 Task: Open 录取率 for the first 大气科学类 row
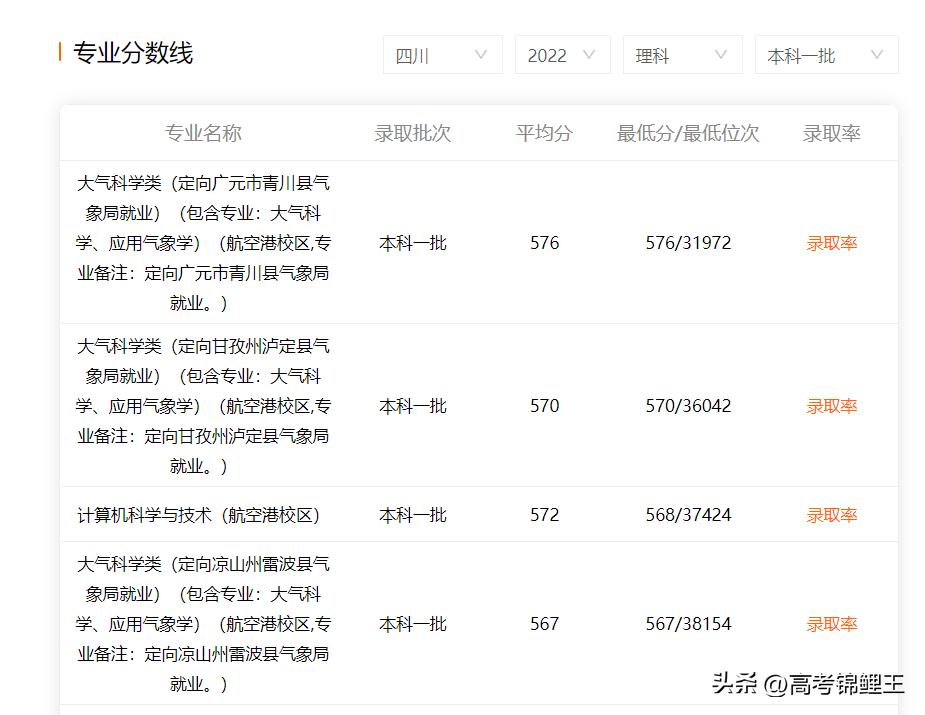tap(830, 242)
